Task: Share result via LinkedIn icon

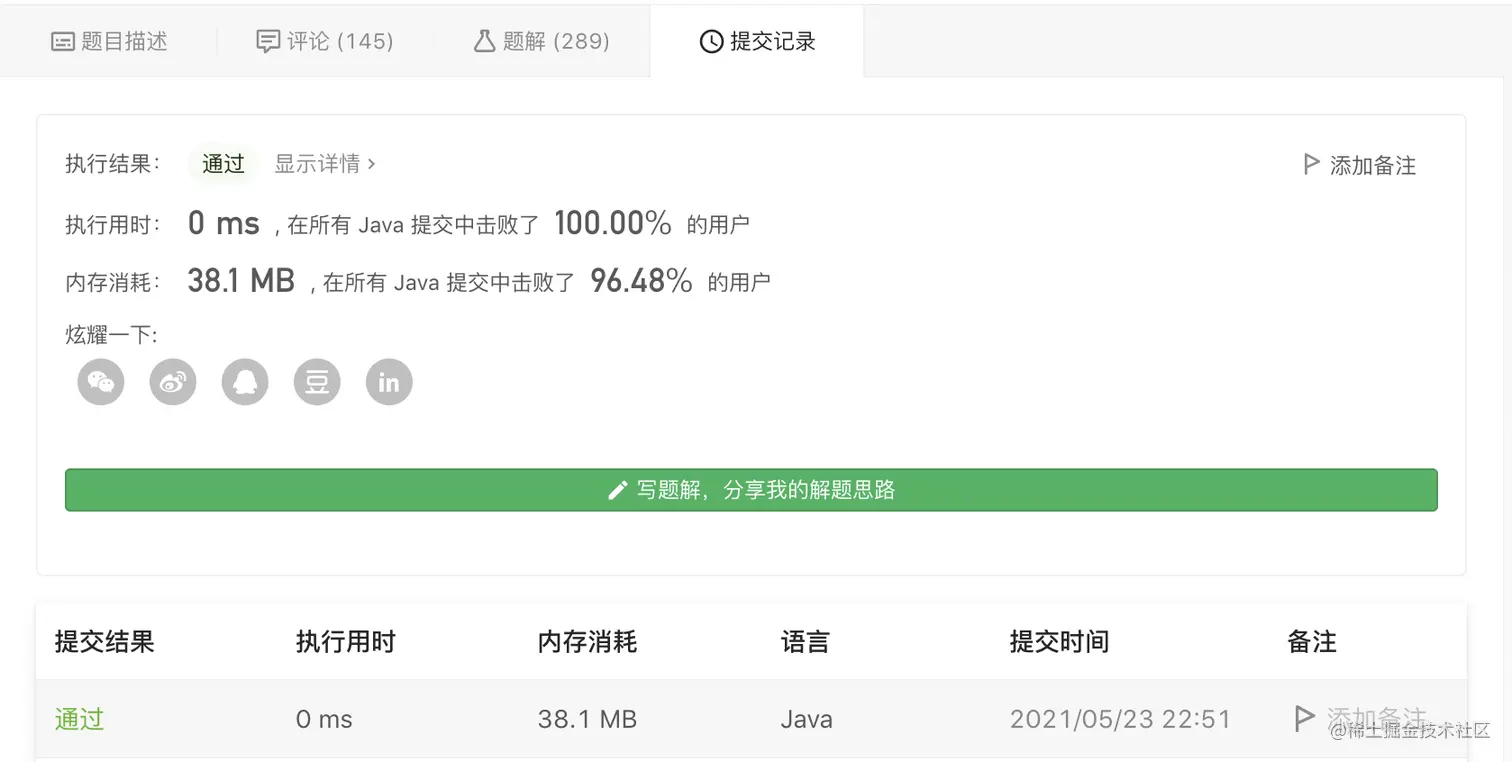Action: point(389,382)
